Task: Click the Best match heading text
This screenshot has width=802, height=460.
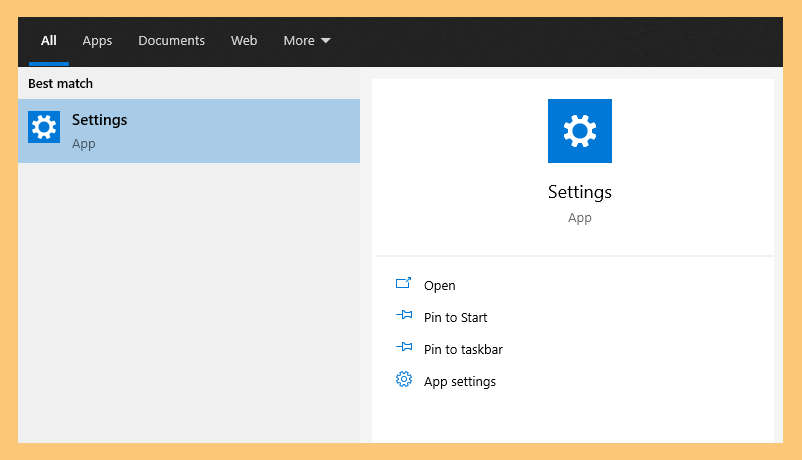Action: [x=60, y=83]
